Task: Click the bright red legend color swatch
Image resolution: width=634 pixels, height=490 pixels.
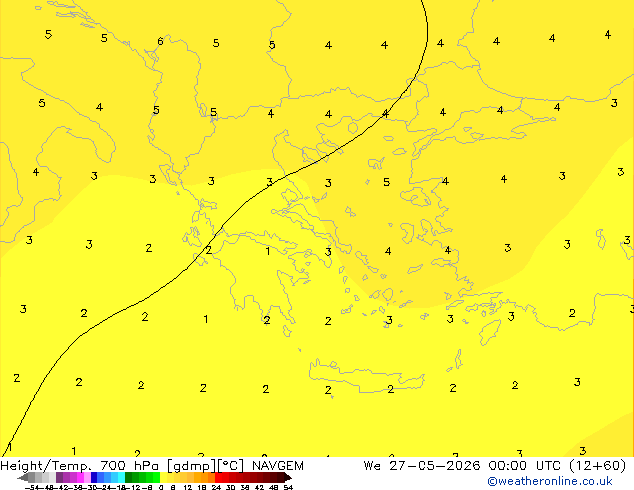Action: (x=218, y=477)
